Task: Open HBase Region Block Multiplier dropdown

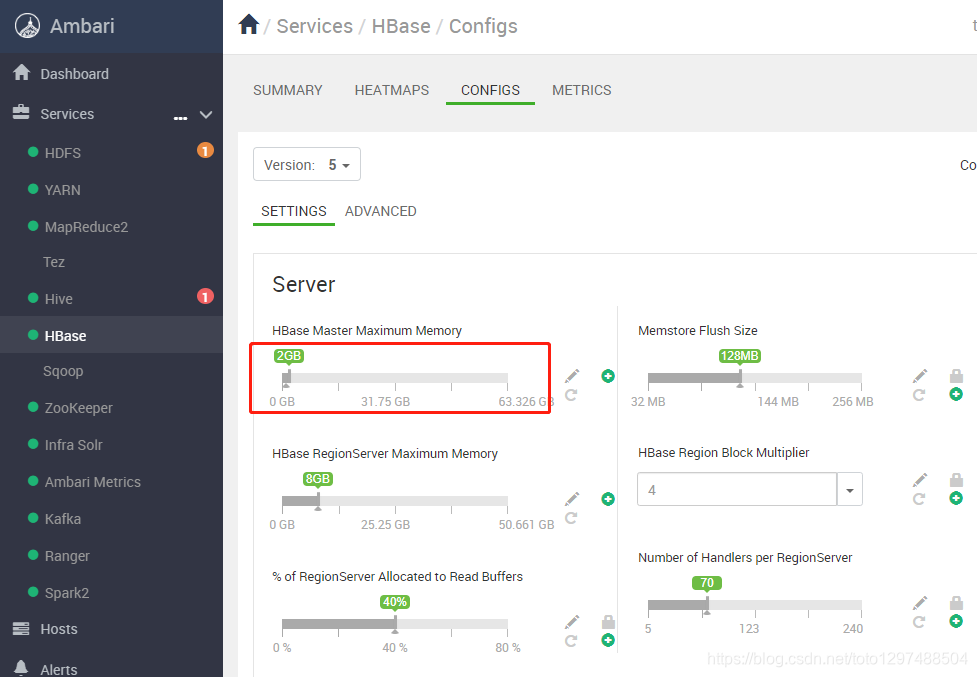Action: pyautogui.click(x=850, y=490)
